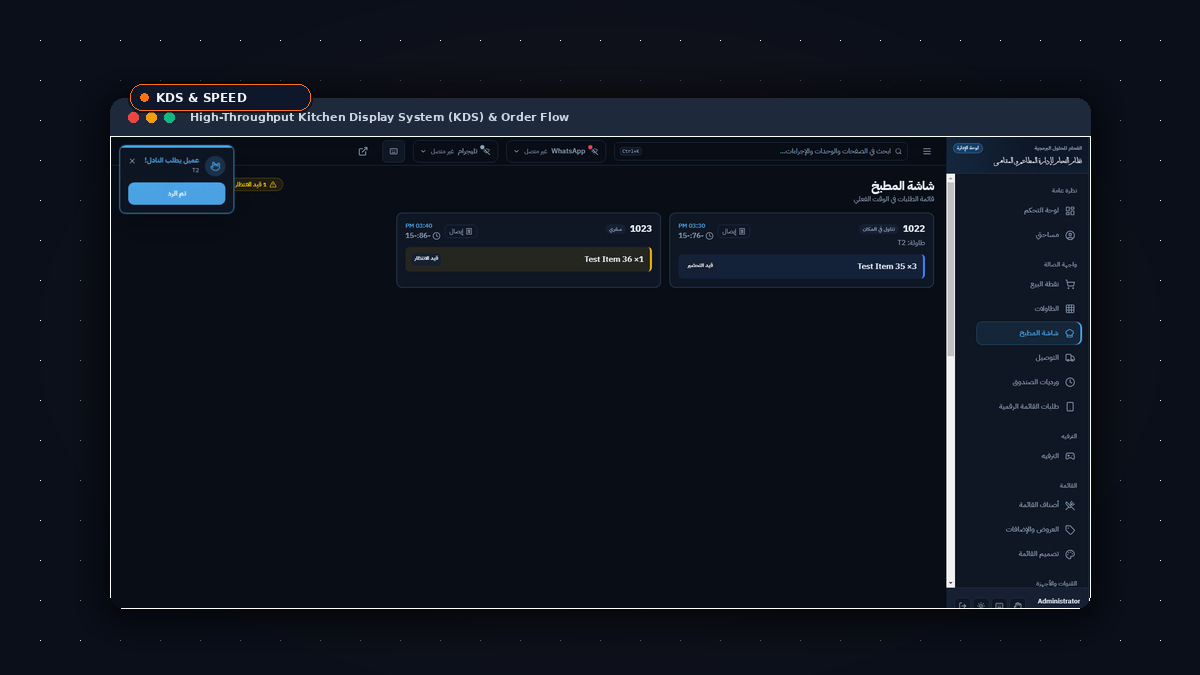
Task: Open the external link icon in top bar
Action: tap(363, 151)
